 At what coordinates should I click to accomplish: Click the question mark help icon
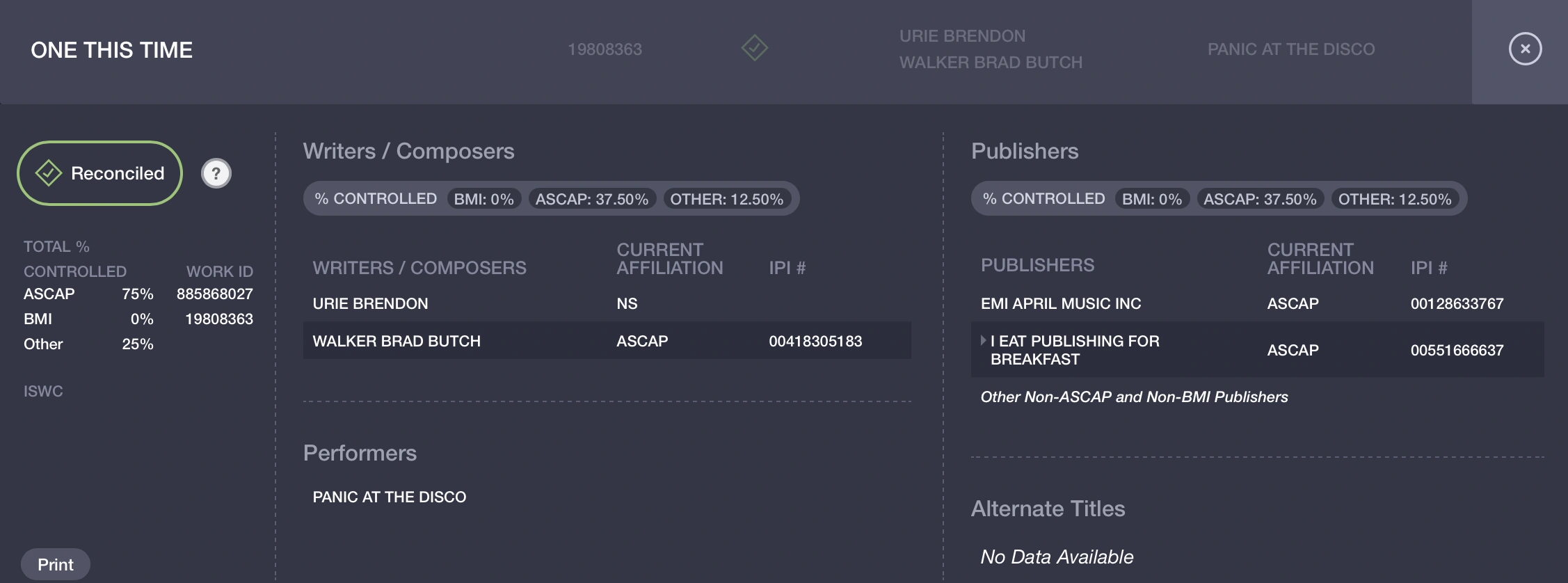pyautogui.click(x=216, y=173)
